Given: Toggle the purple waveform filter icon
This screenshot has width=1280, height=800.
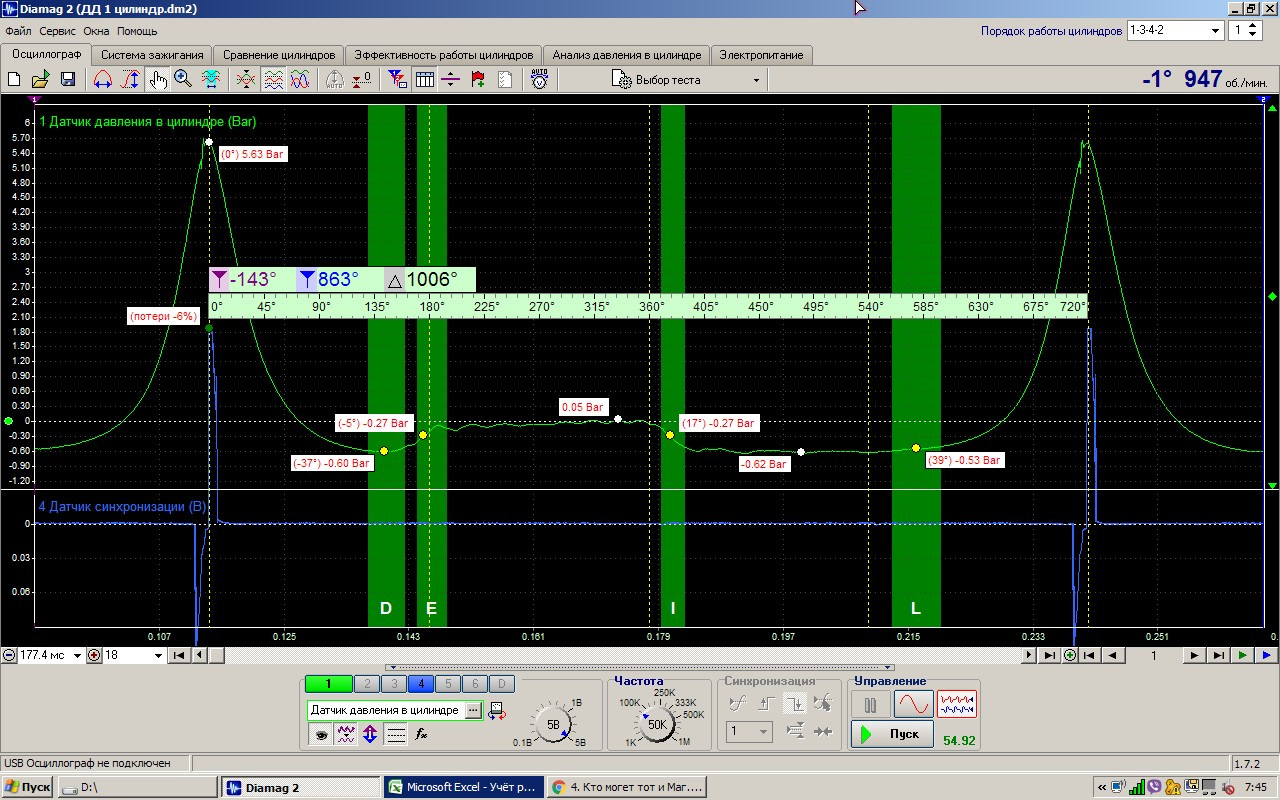Looking at the screenshot, I should (346, 734).
